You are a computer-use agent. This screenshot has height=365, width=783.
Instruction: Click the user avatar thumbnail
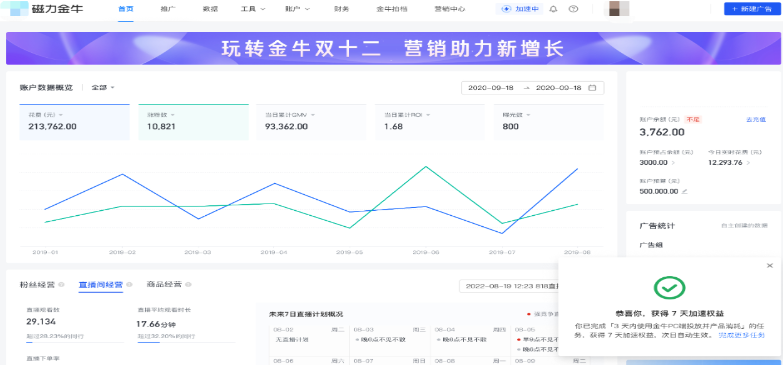[x=619, y=9]
